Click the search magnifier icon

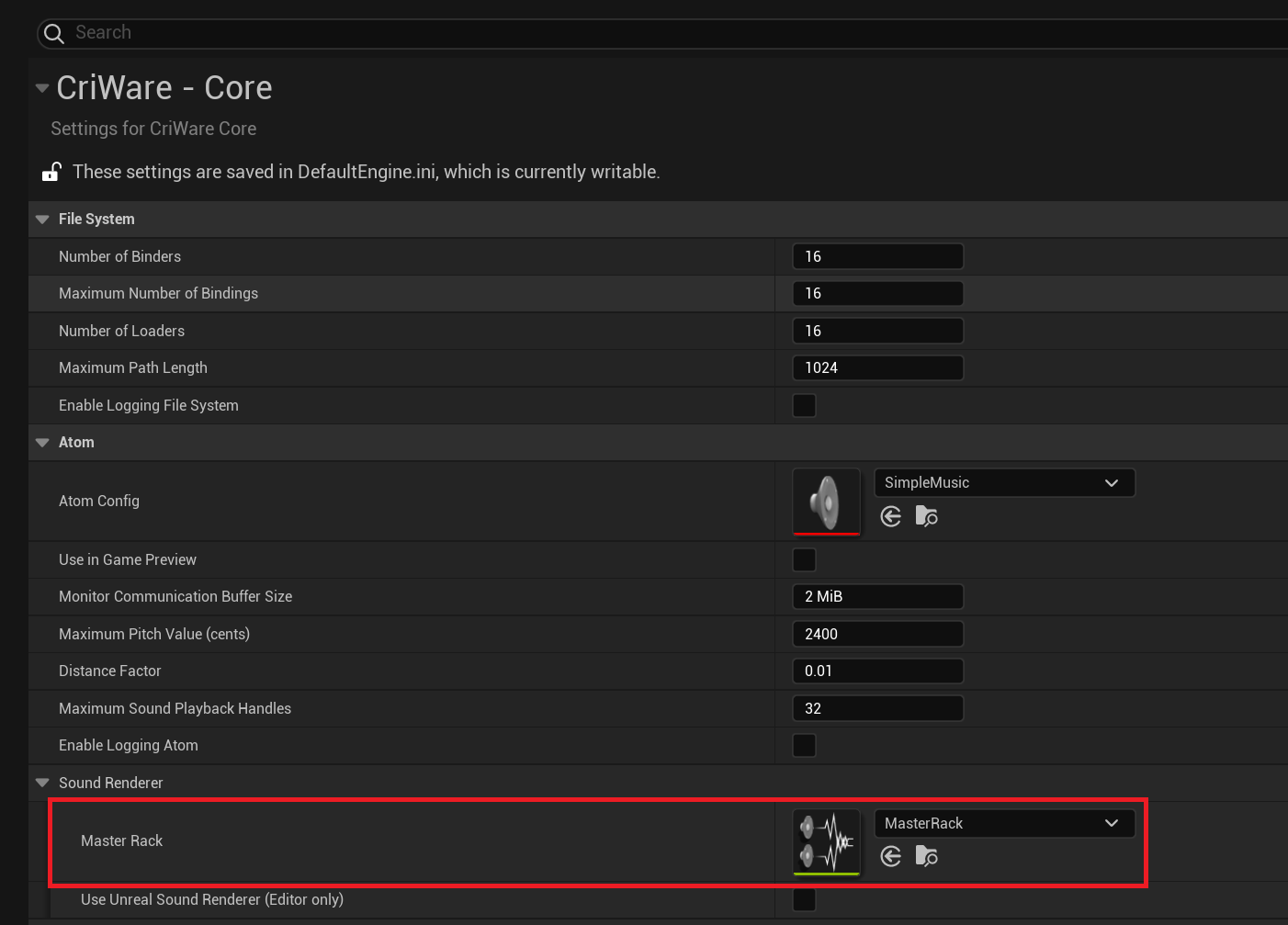pyautogui.click(x=54, y=34)
